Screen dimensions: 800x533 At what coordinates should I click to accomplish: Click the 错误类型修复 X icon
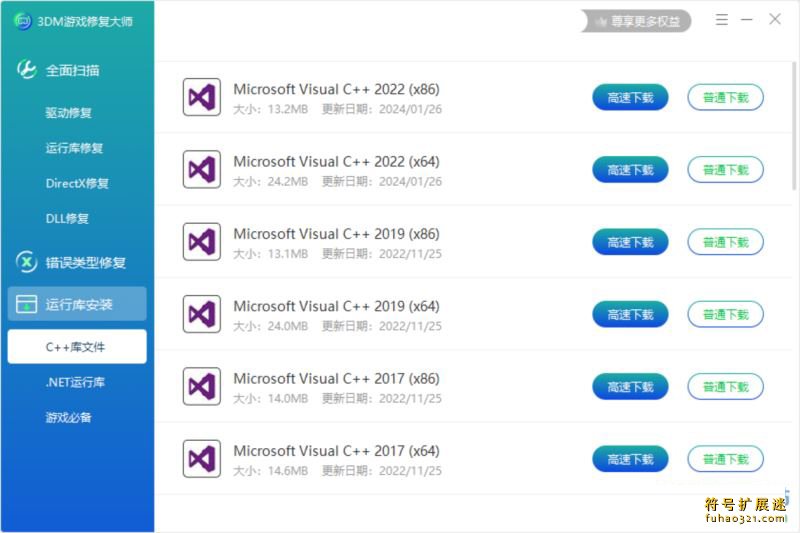pyautogui.click(x=27, y=262)
